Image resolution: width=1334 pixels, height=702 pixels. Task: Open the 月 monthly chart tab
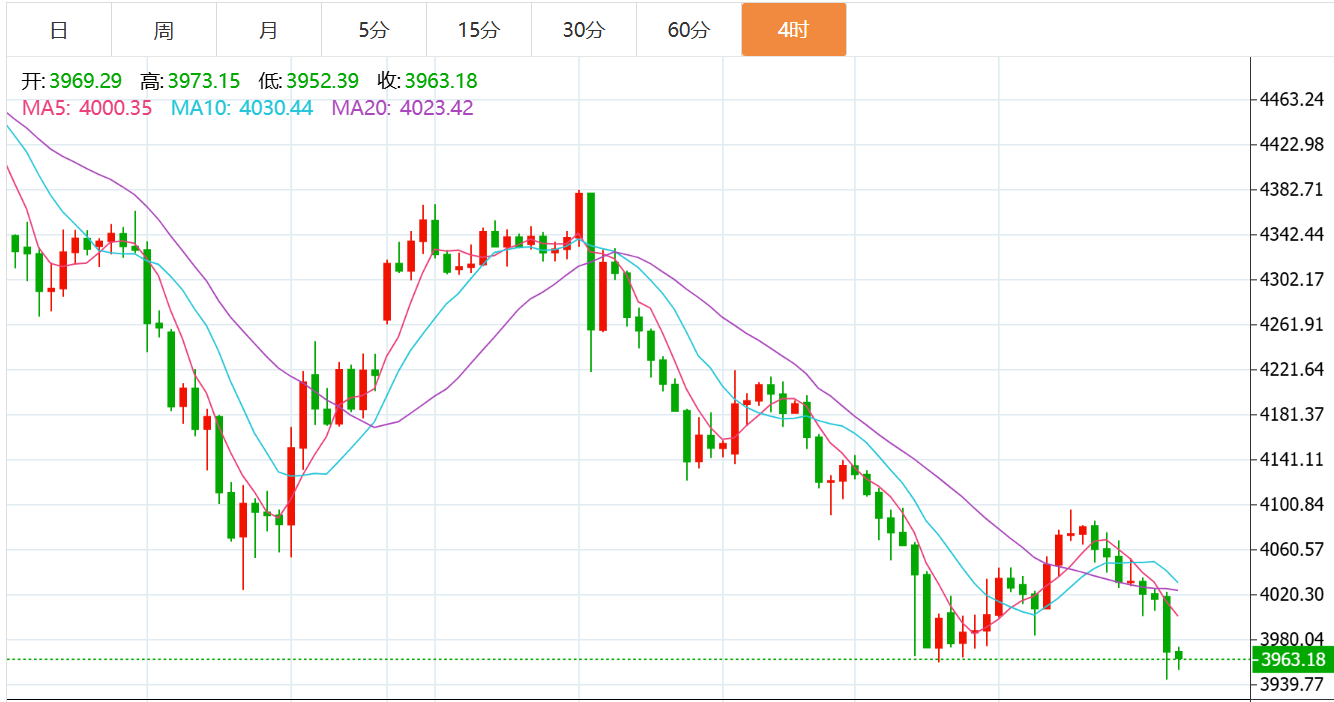(x=269, y=30)
